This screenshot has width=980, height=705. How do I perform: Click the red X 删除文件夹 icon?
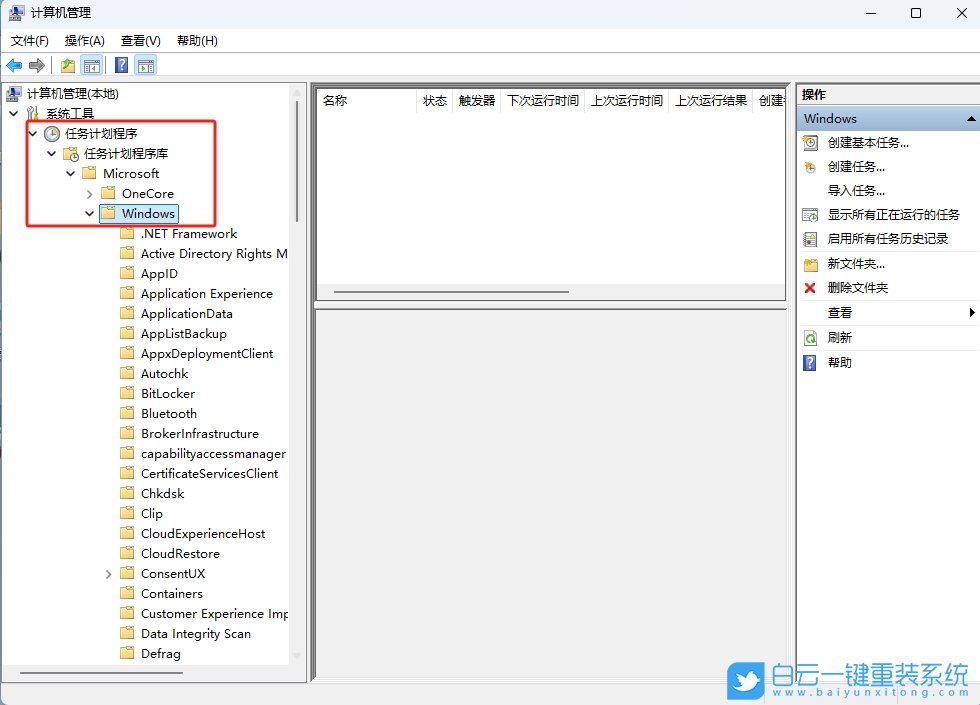810,289
